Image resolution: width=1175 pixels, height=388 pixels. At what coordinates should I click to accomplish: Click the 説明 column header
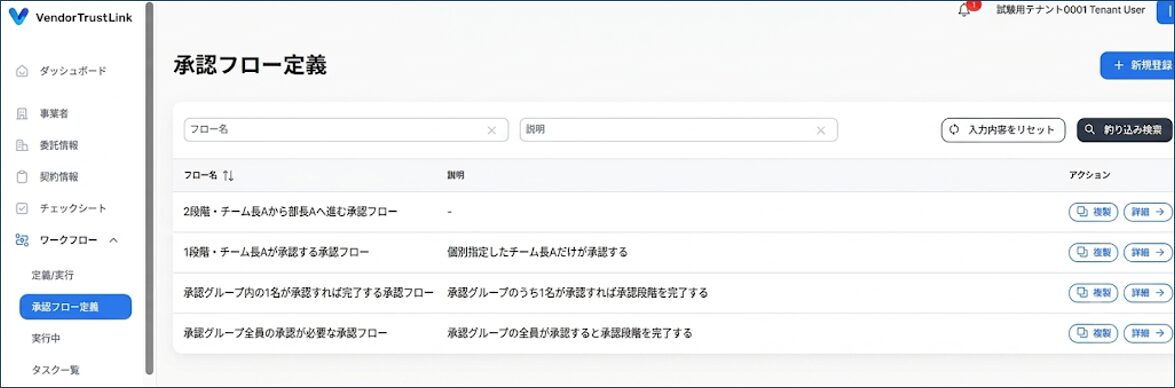point(456,175)
